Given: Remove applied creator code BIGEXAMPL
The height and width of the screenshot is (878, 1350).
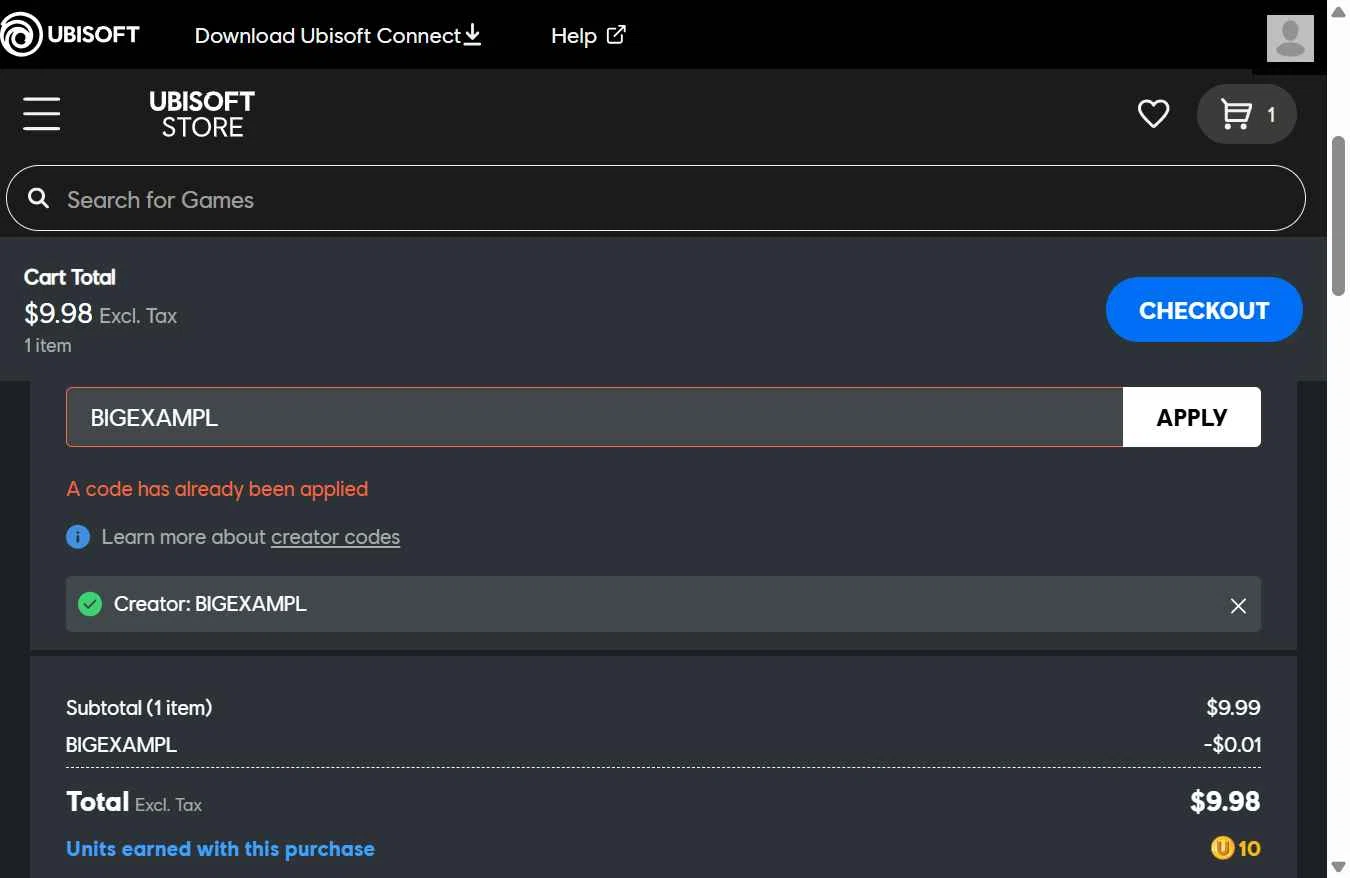Looking at the screenshot, I should tap(1238, 605).
